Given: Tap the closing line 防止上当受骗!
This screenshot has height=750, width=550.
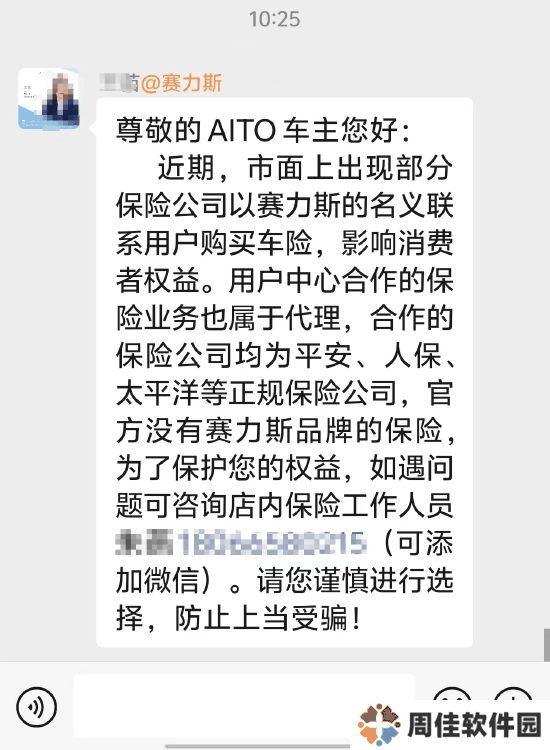Looking at the screenshot, I should [x=268, y=618].
